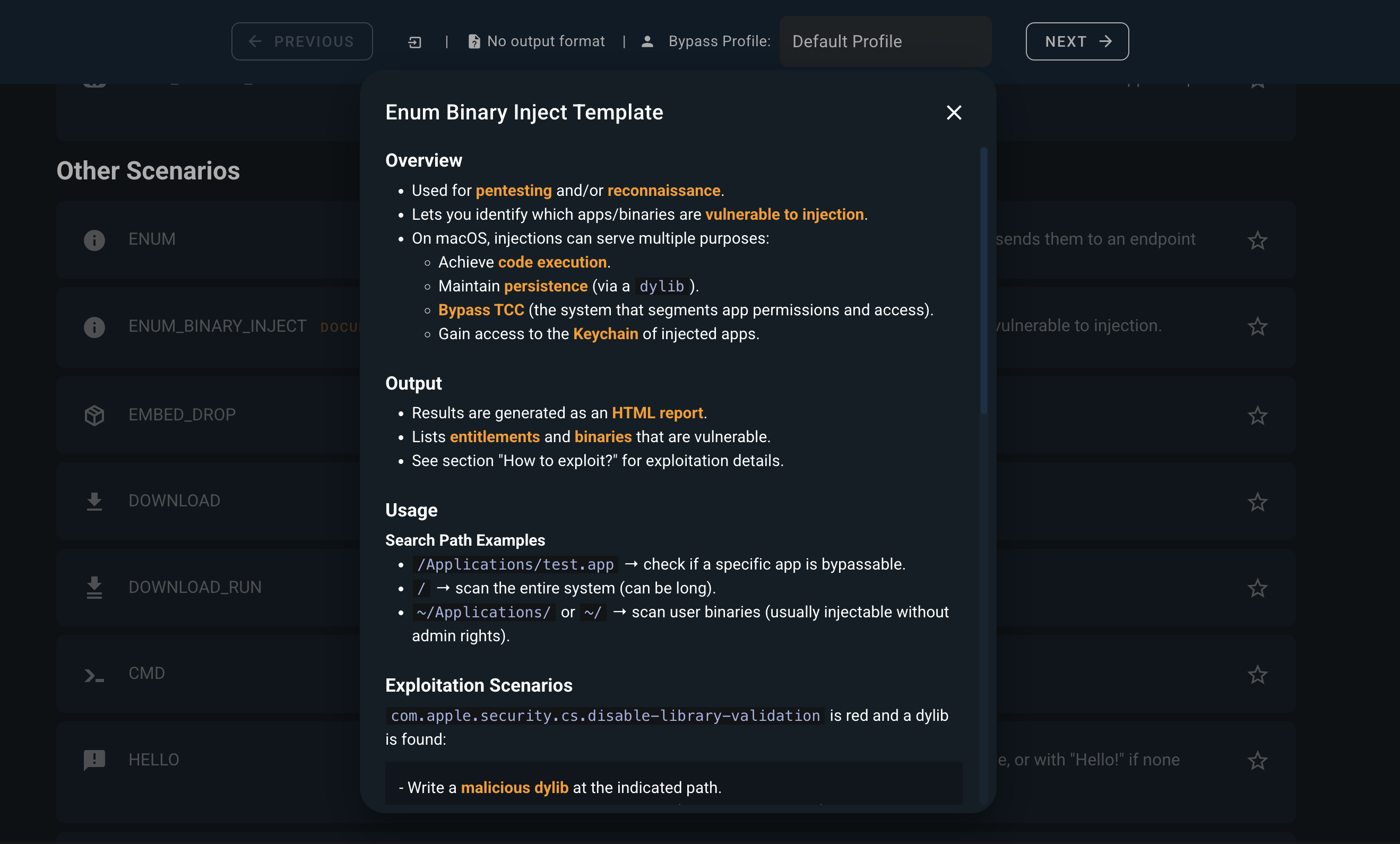Click the ENUM info icon
1400x844 pixels.
click(94, 240)
